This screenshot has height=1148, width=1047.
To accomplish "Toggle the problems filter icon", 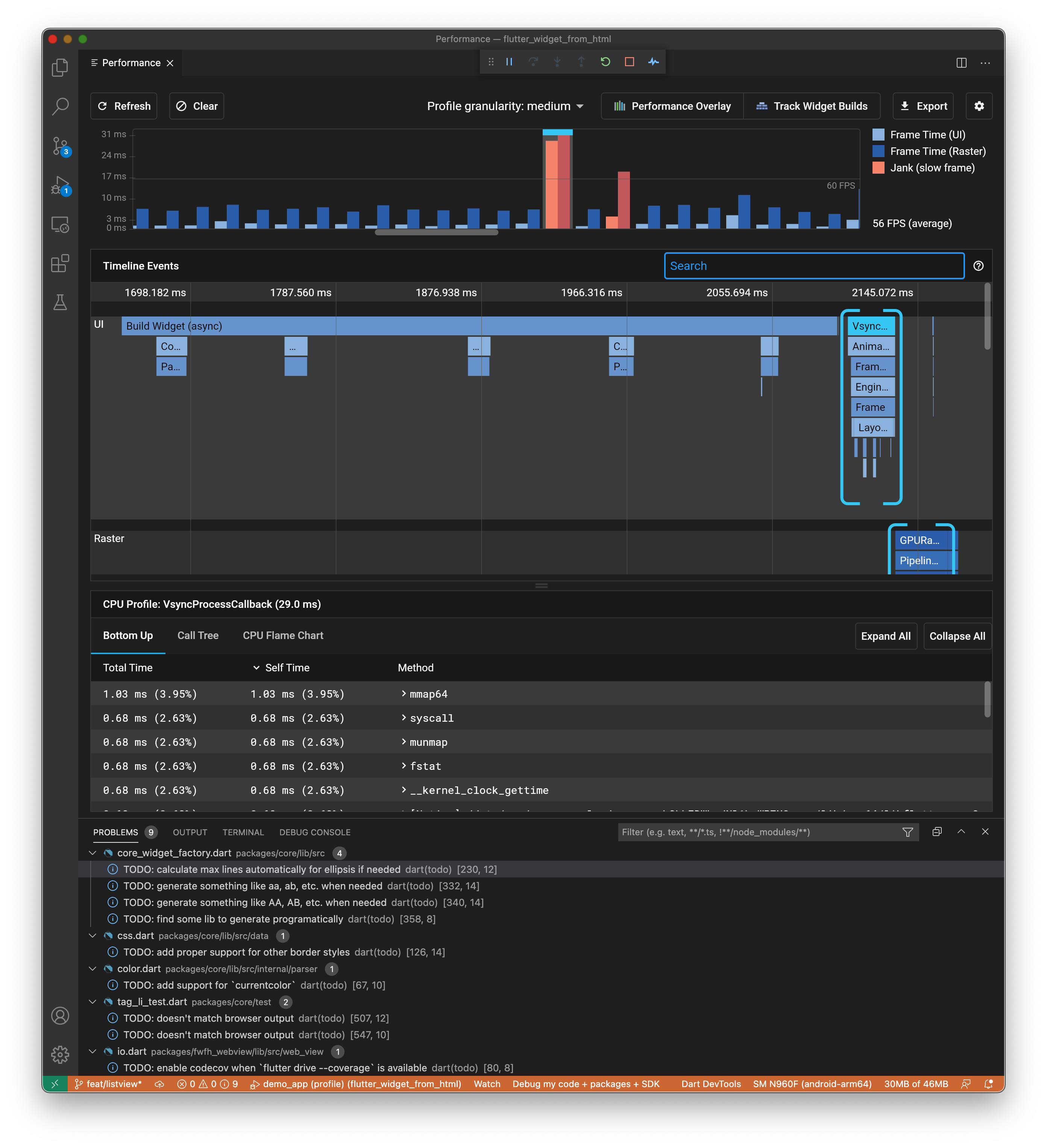I will 907,832.
